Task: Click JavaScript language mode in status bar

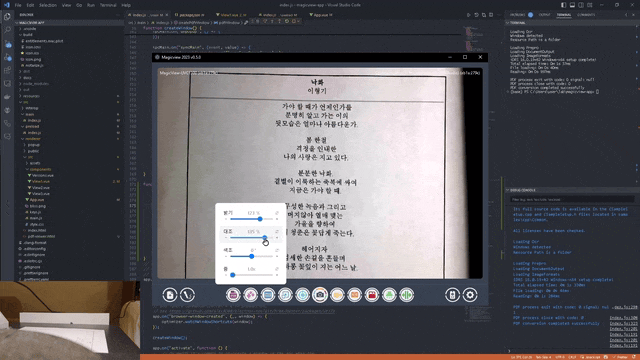Action: pyautogui.click(x=591, y=357)
